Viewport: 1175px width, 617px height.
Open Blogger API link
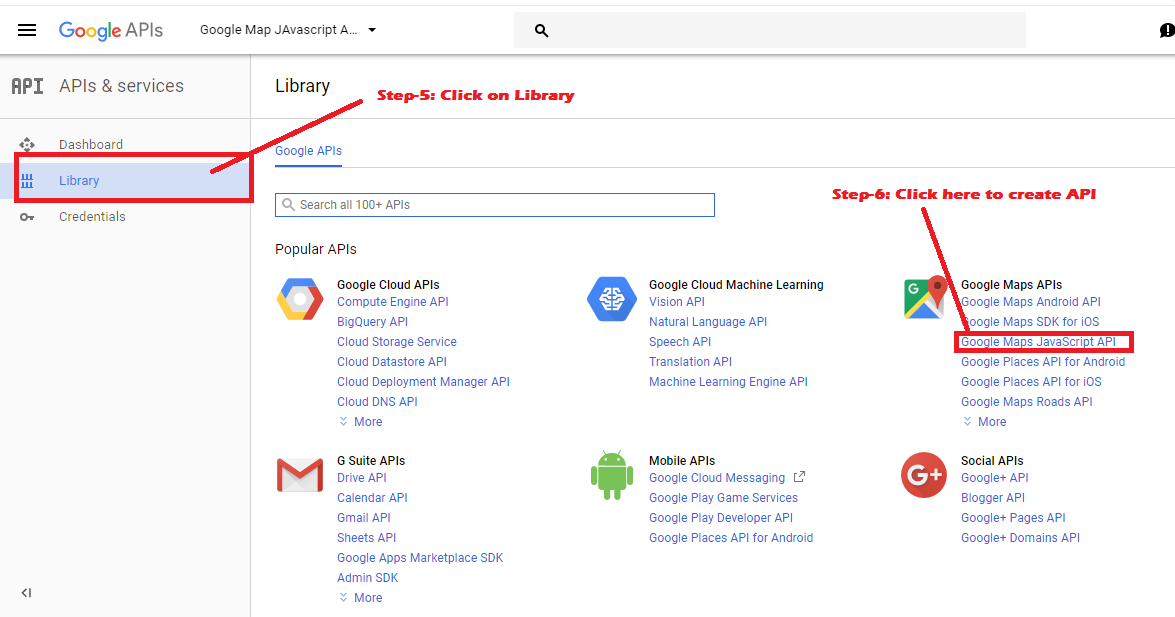tap(993, 498)
